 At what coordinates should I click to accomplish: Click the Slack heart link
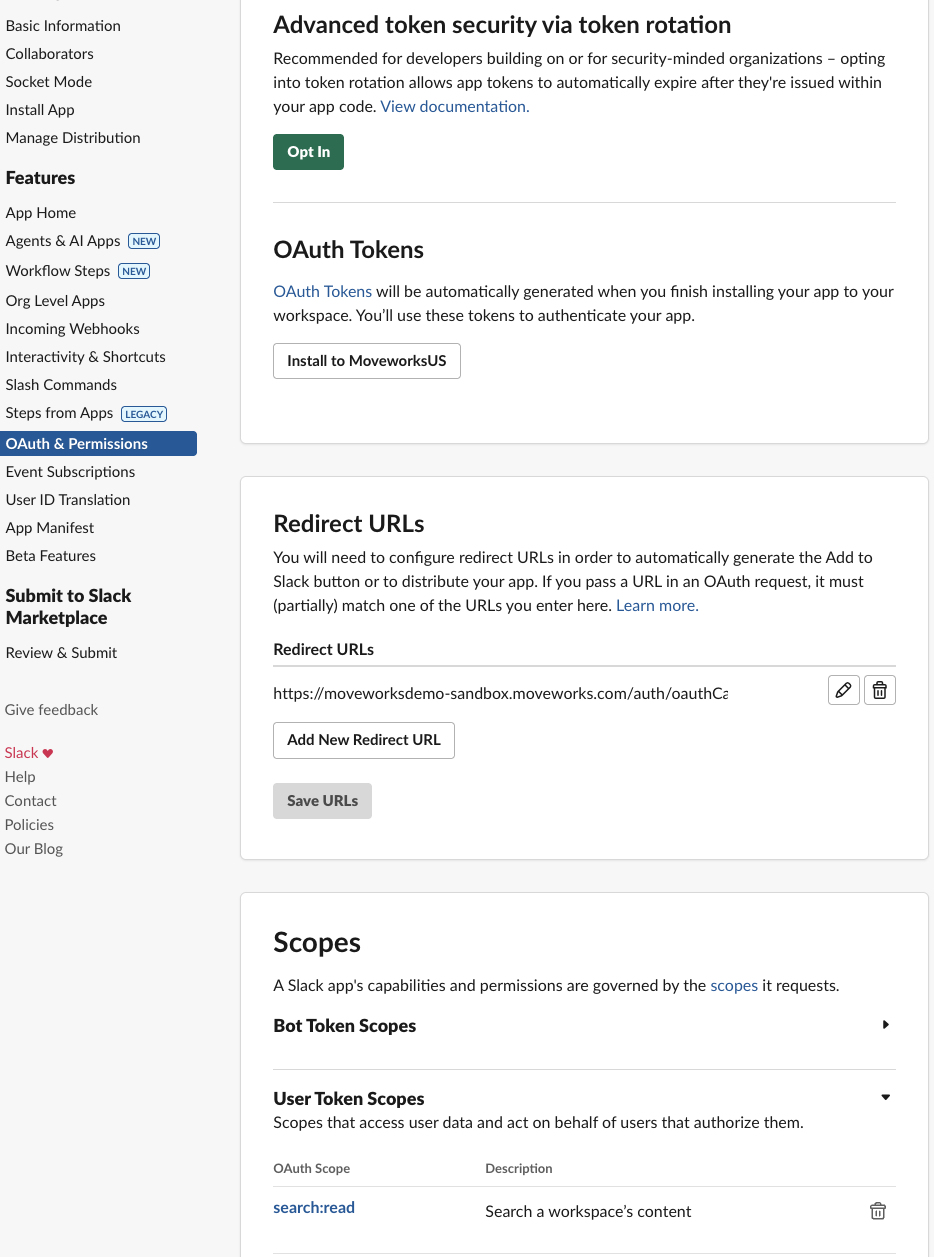(29, 753)
